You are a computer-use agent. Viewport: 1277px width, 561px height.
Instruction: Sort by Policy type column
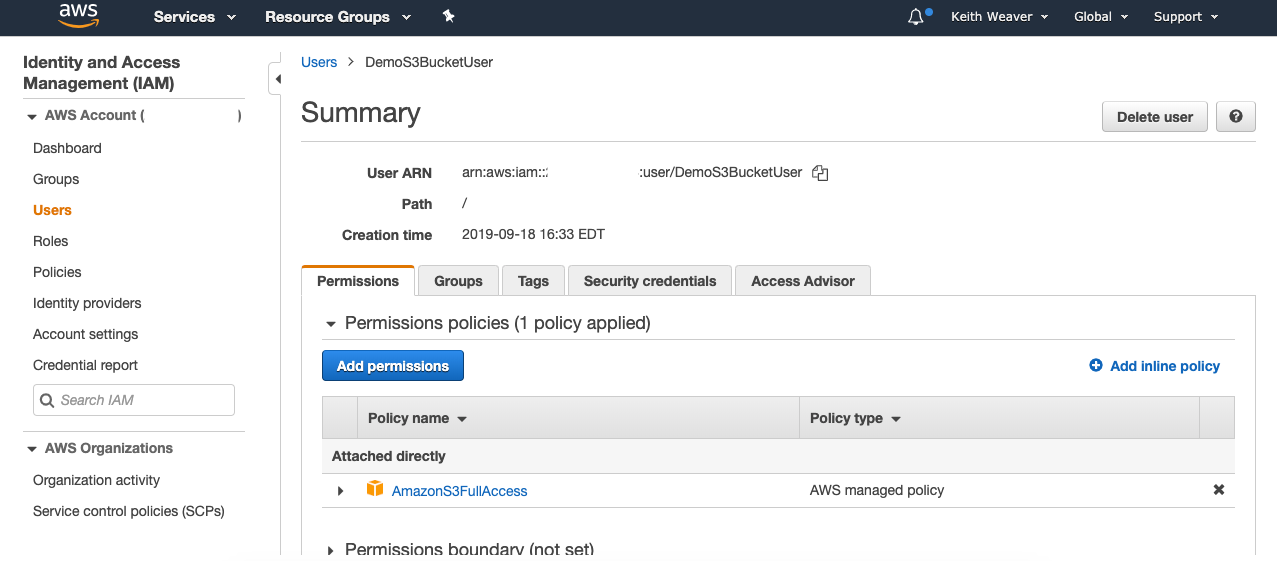[855, 418]
